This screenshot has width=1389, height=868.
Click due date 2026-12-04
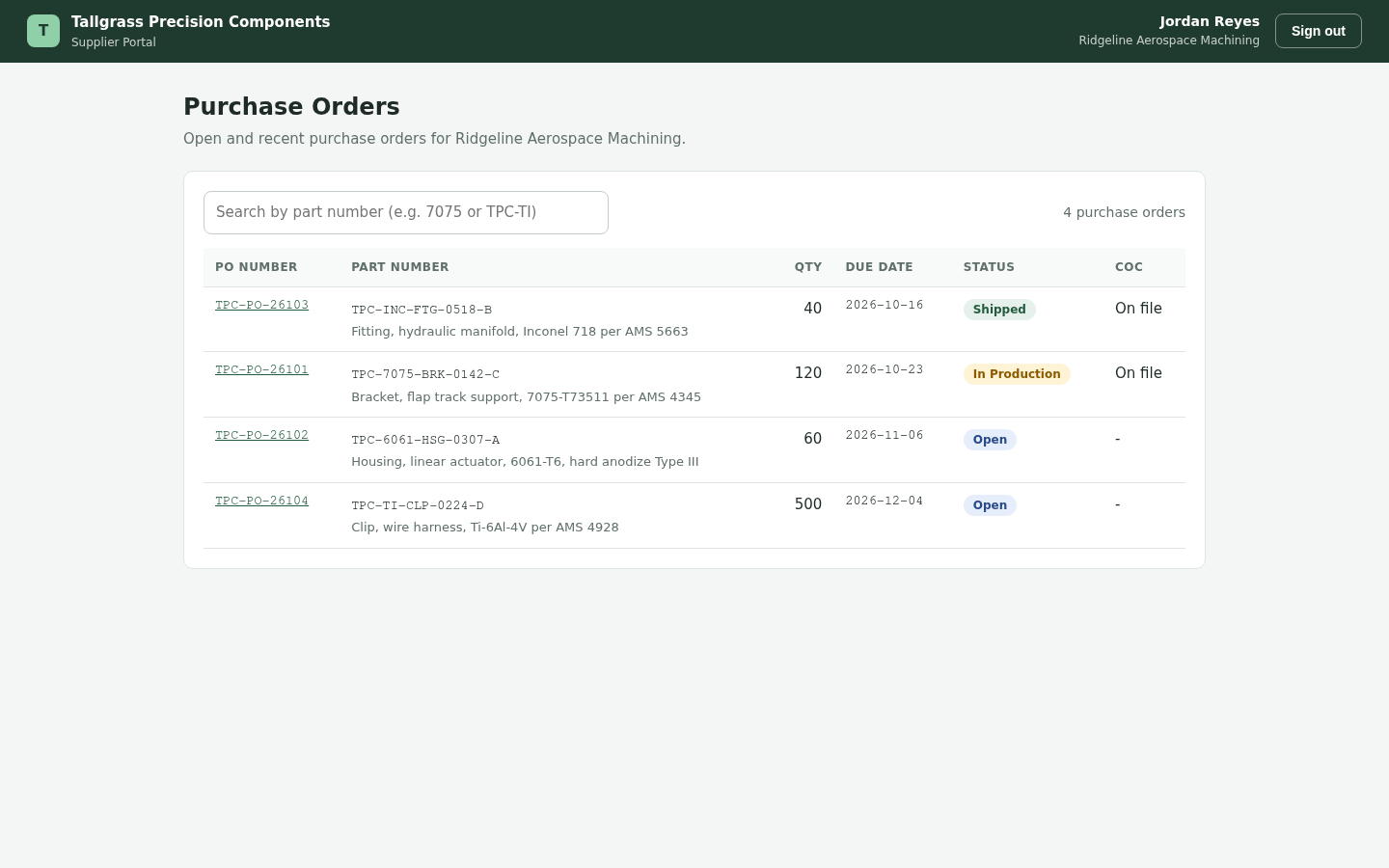tap(885, 501)
